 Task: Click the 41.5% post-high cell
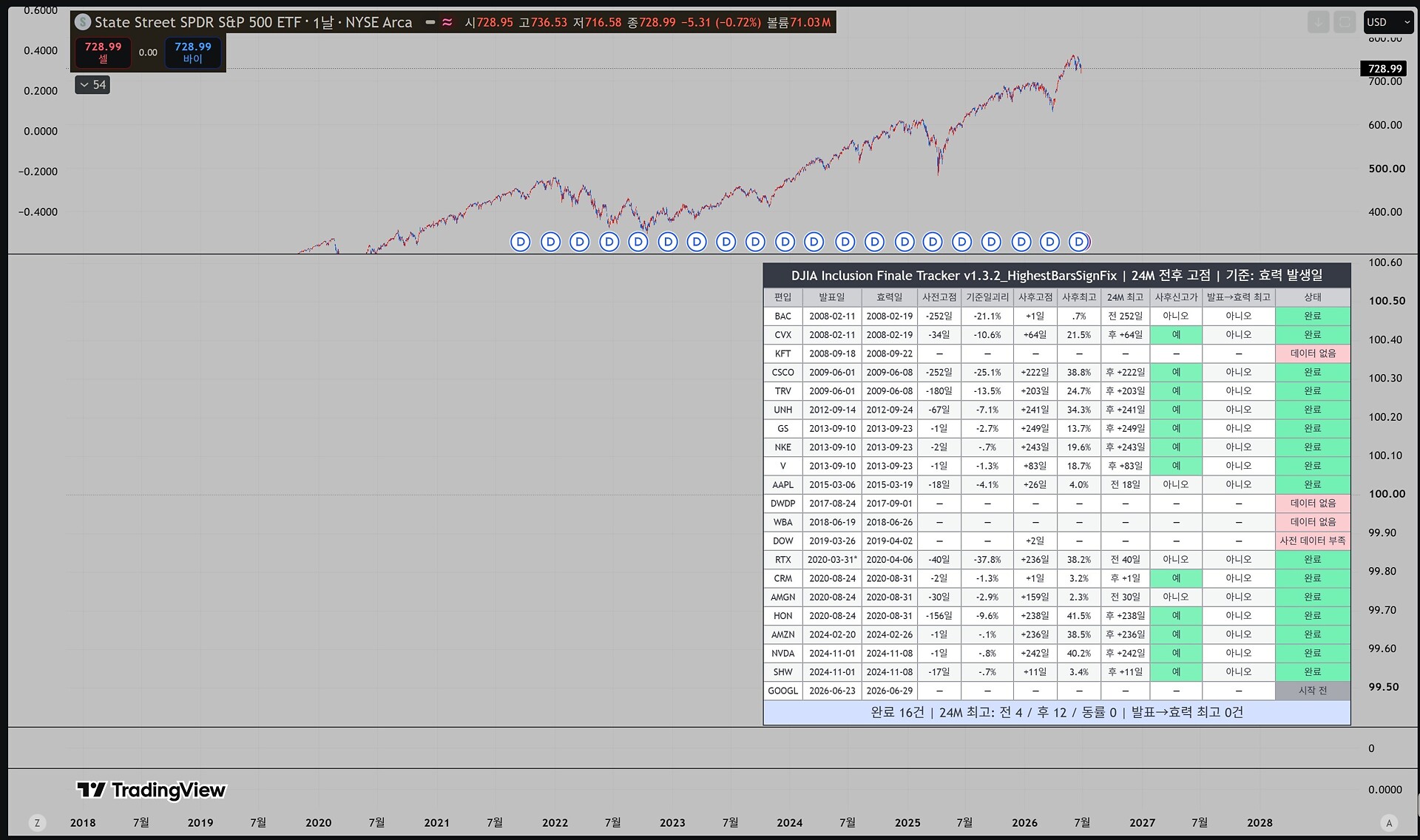pyautogui.click(x=1079, y=616)
